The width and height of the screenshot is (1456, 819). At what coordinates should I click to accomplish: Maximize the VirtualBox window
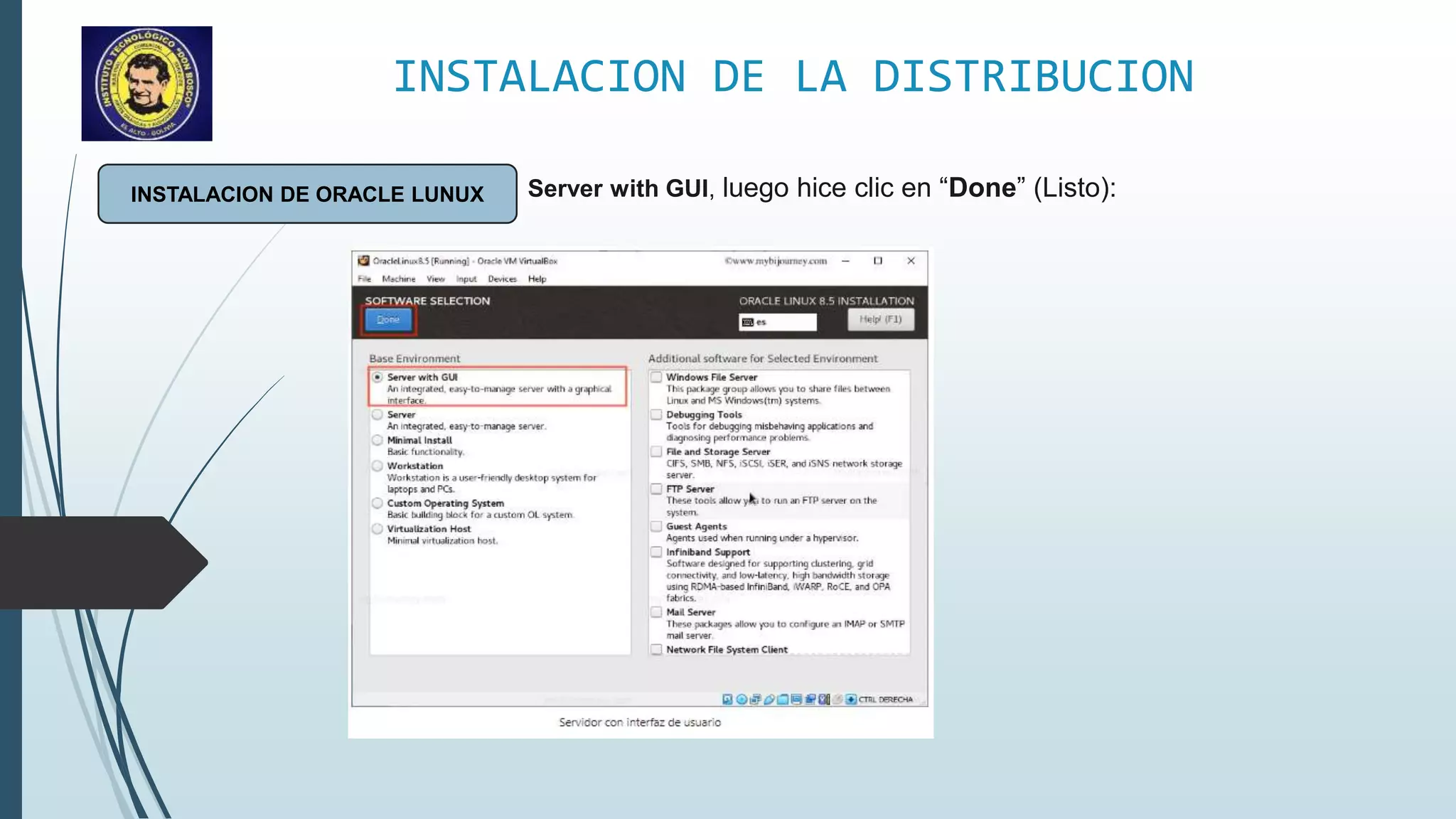pyautogui.click(x=878, y=261)
